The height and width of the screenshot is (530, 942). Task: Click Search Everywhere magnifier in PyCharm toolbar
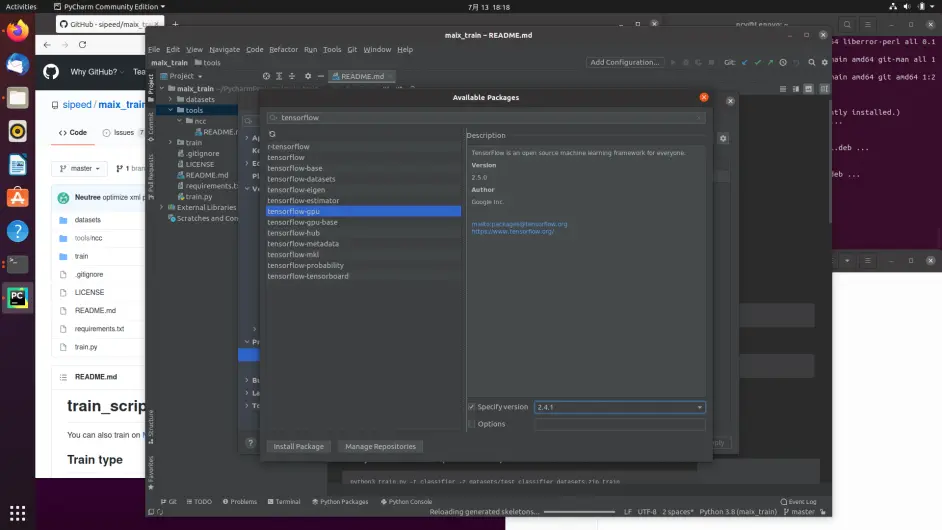point(812,62)
